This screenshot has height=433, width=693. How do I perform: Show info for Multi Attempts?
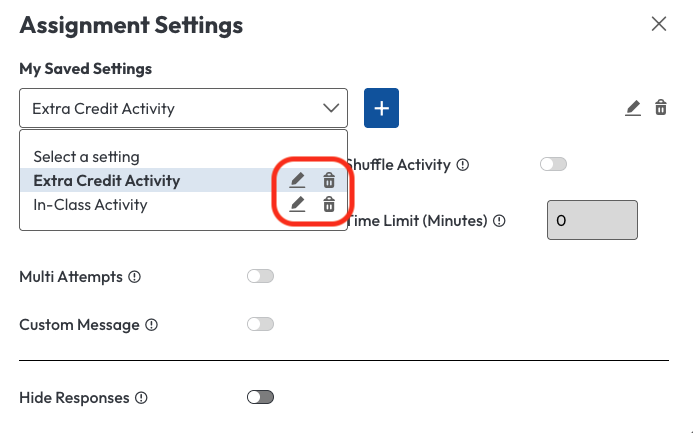pyautogui.click(x=134, y=277)
